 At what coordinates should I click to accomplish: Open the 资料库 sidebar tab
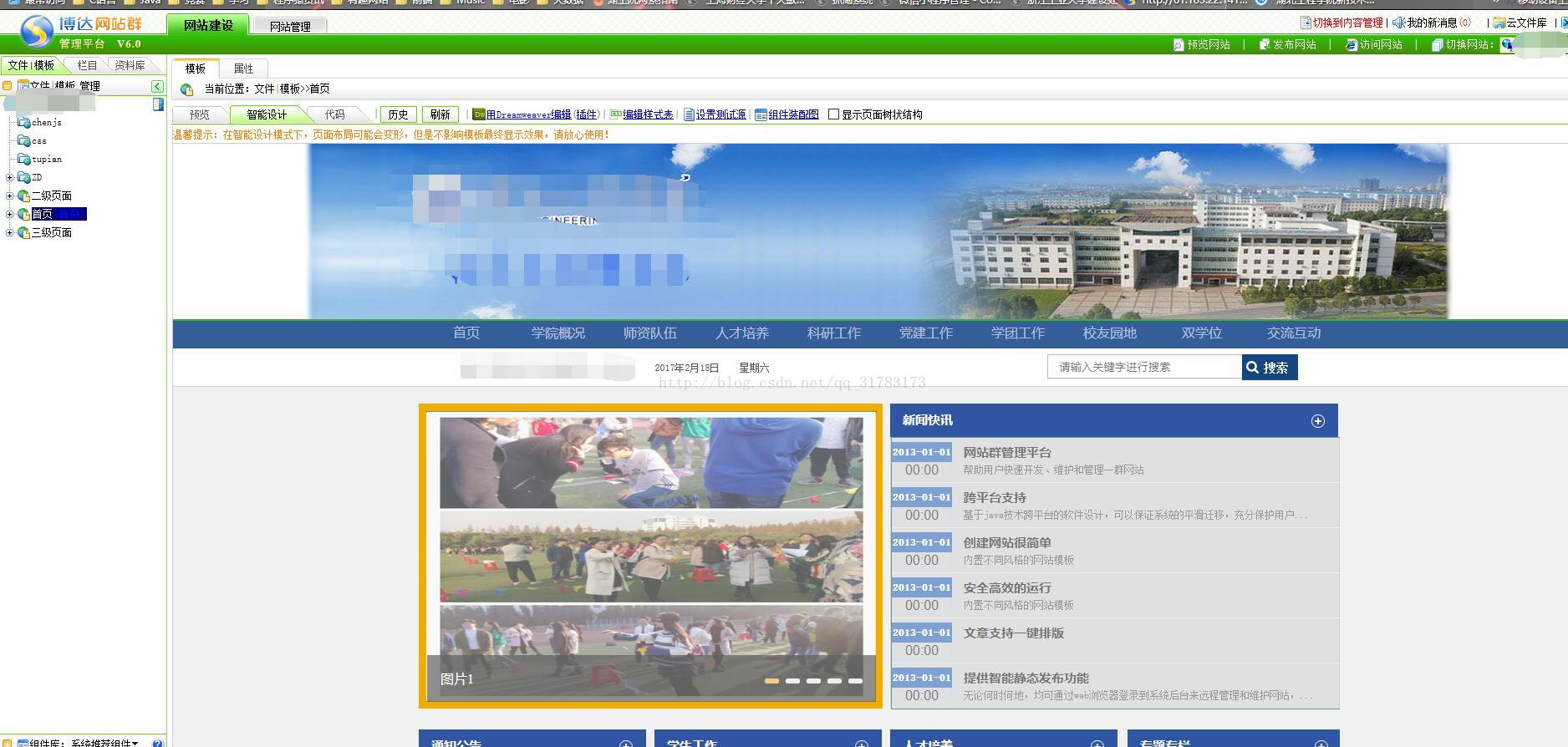point(130,65)
